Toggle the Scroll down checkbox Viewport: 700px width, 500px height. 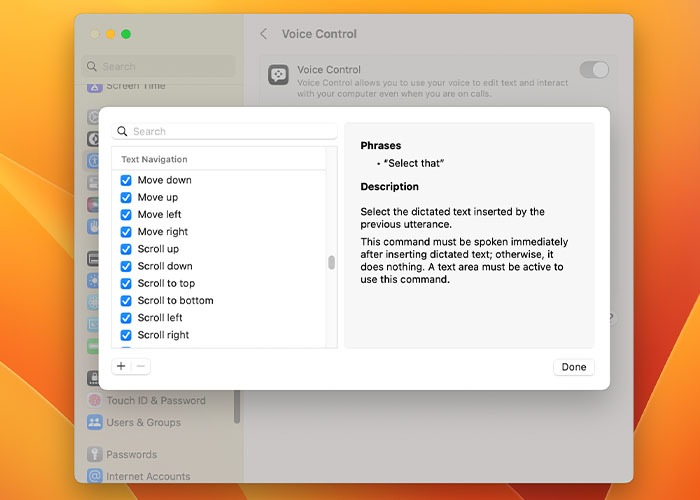tap(126, 266)
